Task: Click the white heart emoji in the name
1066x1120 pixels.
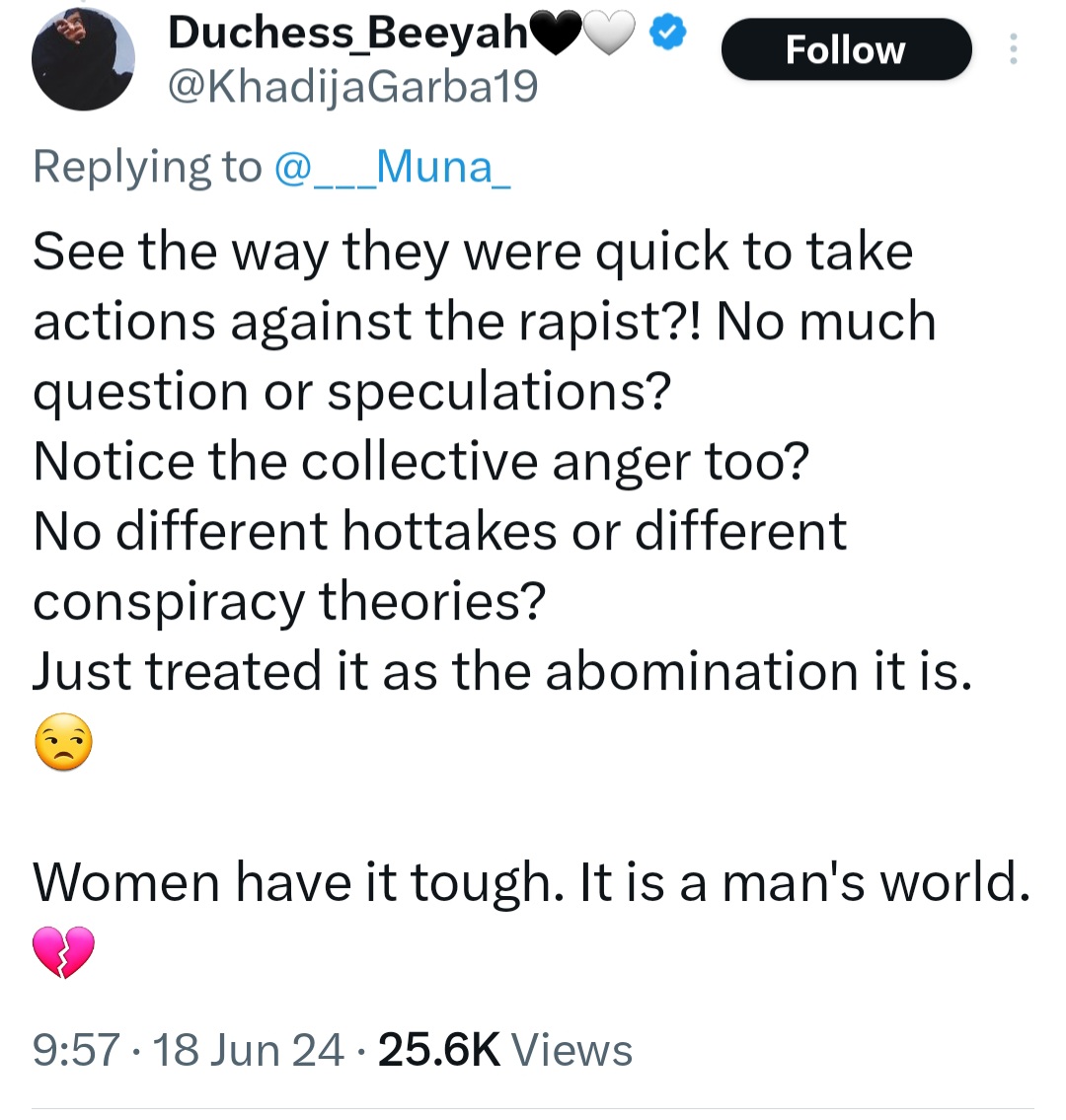Action: click(x=609, y=36)
